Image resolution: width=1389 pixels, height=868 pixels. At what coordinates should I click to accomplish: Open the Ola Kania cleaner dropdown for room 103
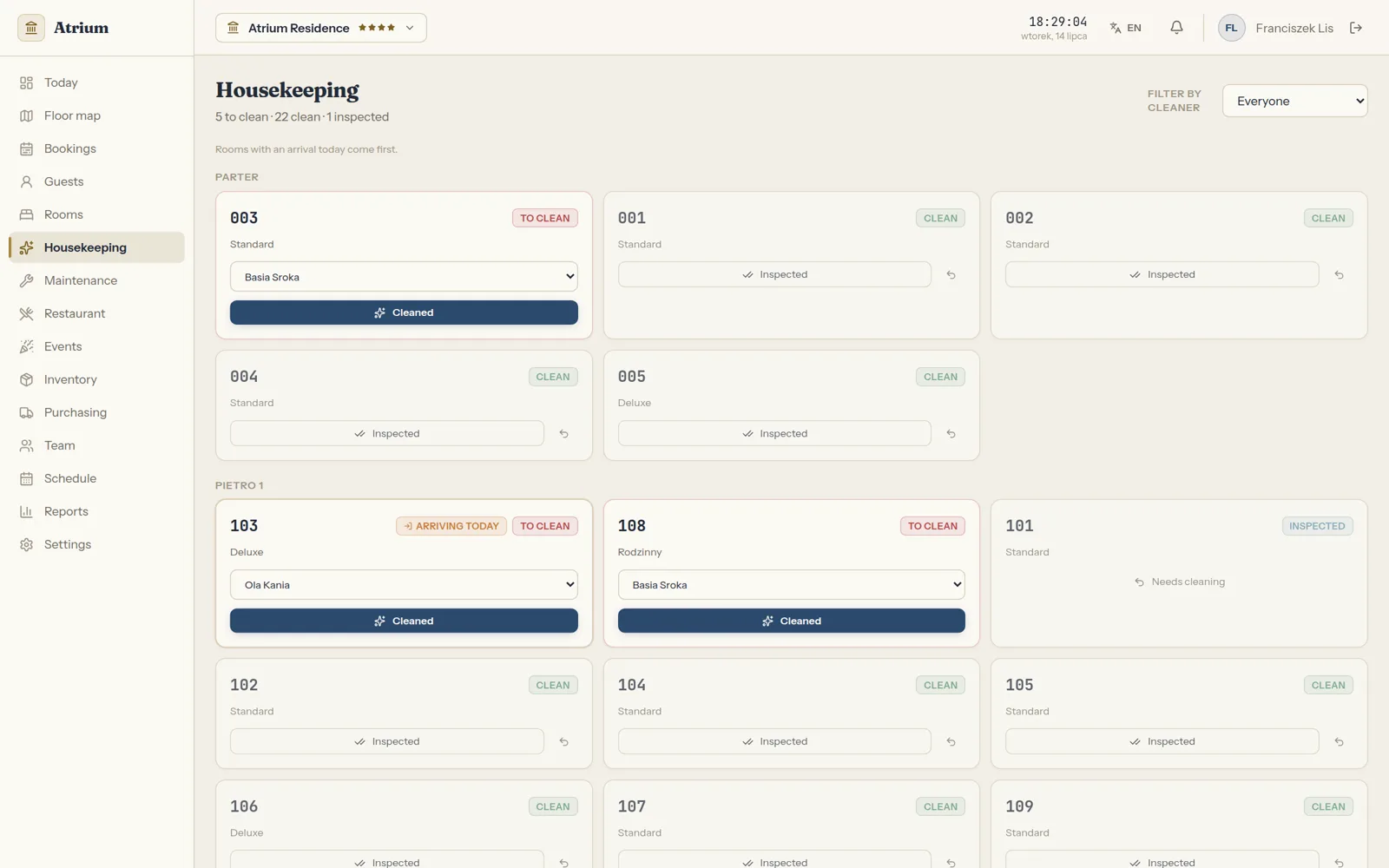click(404, 585)
